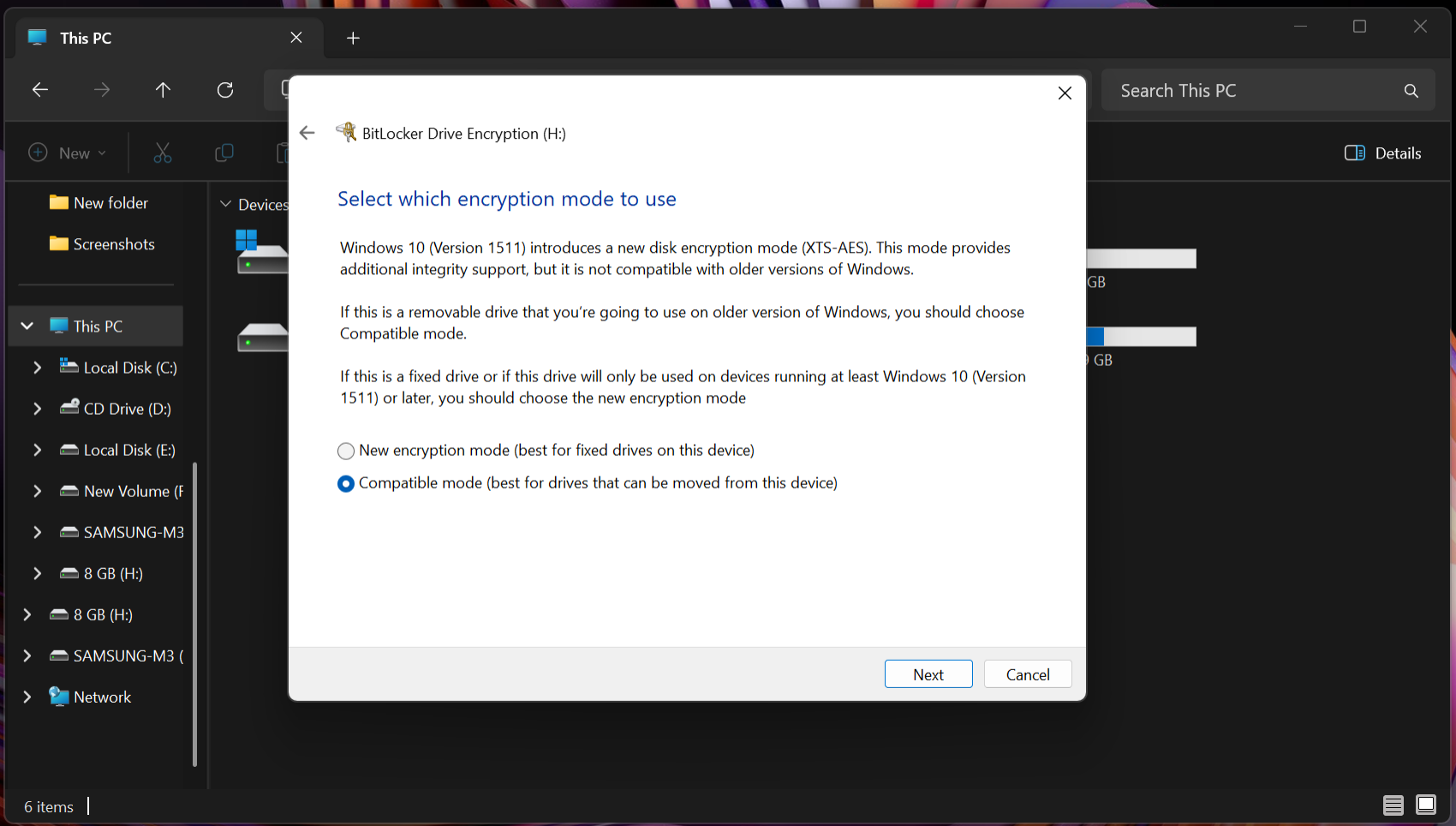This screenshot has width=1456, height=826.
Task: Select the Copy icon in the toolbar
Action: pos(224,153)
